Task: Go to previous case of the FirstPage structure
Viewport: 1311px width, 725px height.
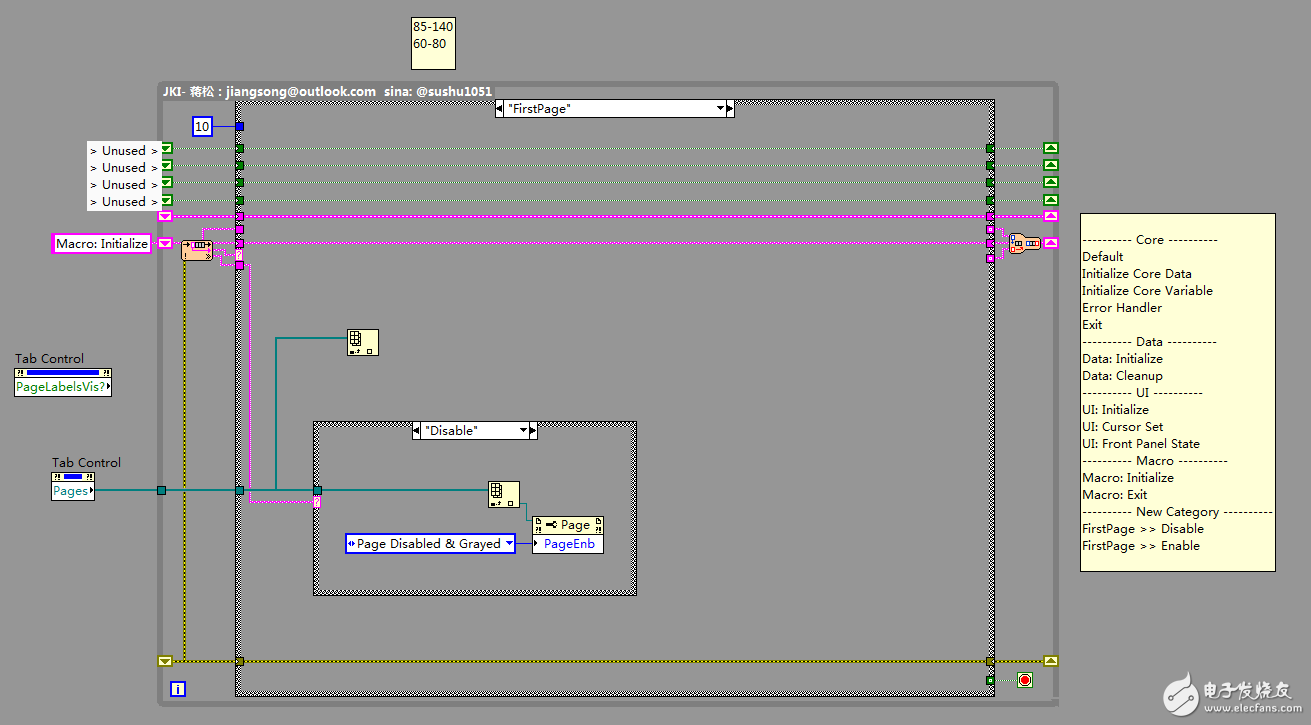Action: coord(500,109)
